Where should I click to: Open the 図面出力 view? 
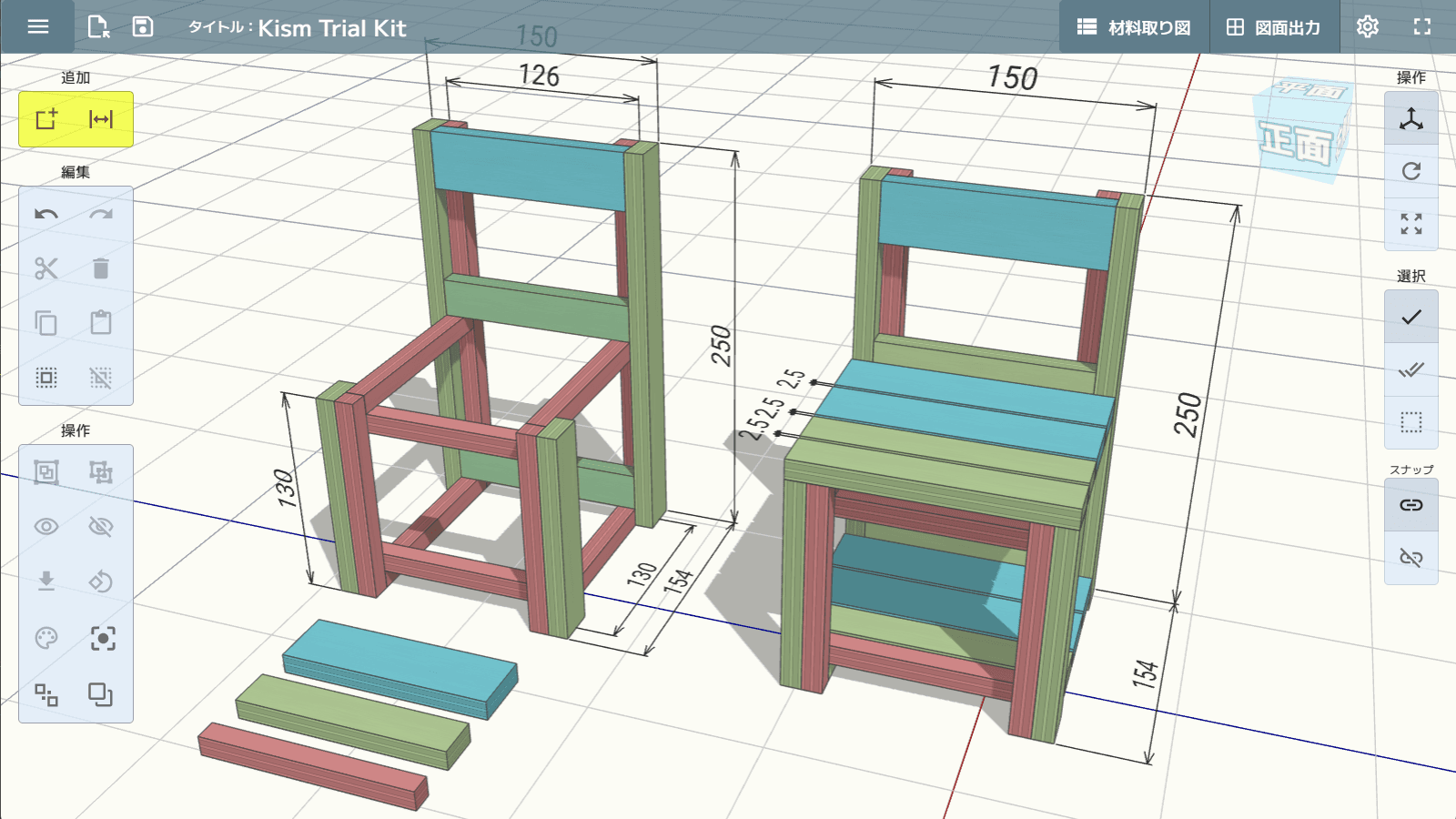1273,27
